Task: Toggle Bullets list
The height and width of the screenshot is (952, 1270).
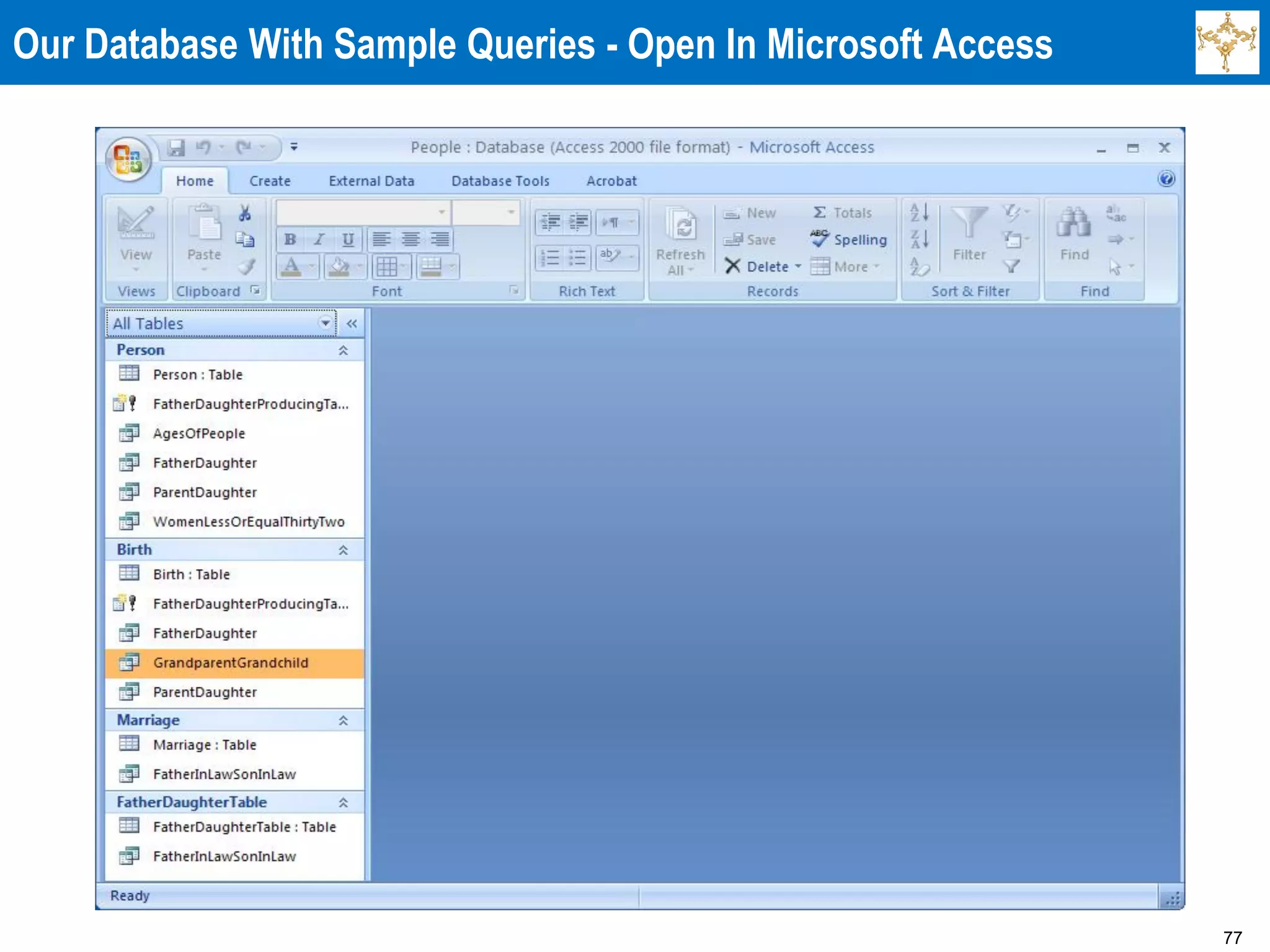Action: point(578,257)
